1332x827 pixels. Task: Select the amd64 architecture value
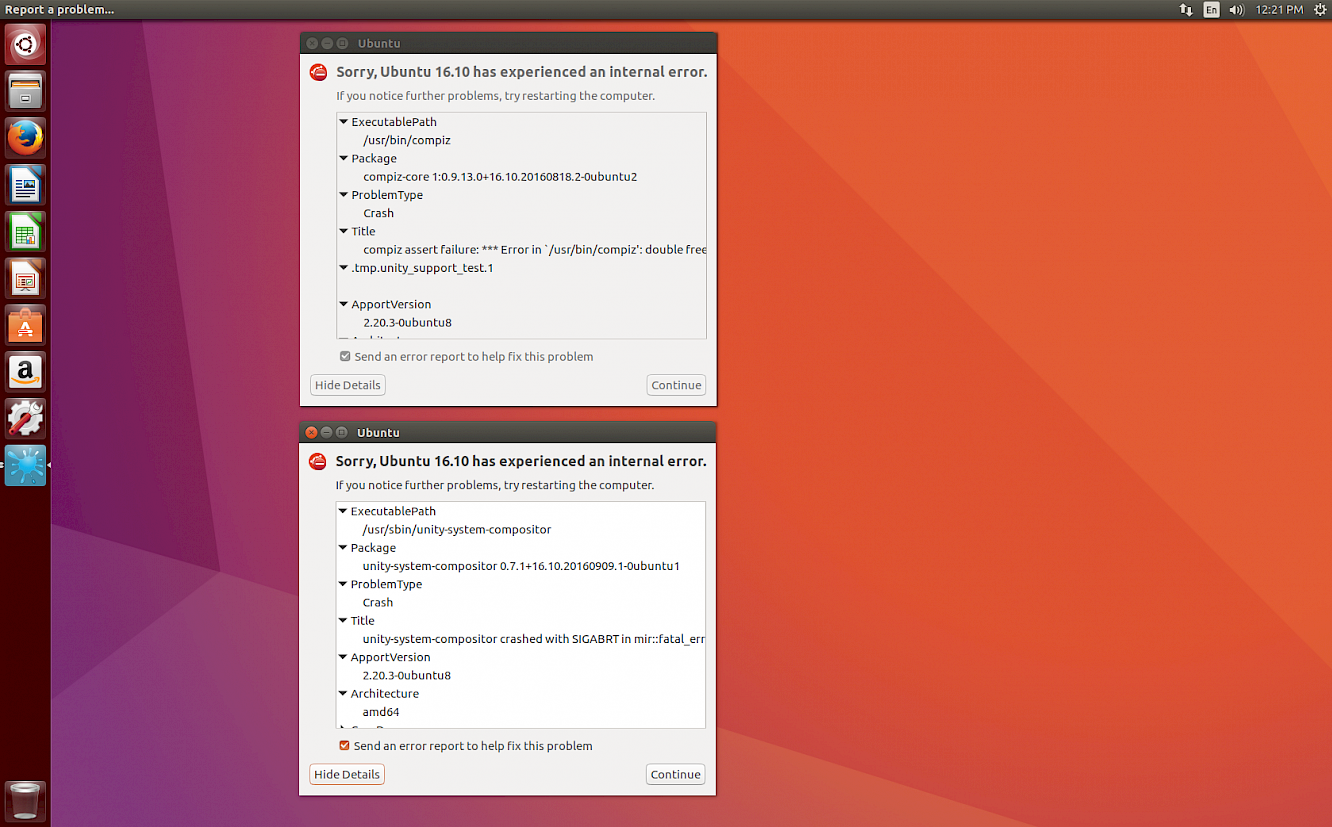pyautogui.click(x=381, y=712)
